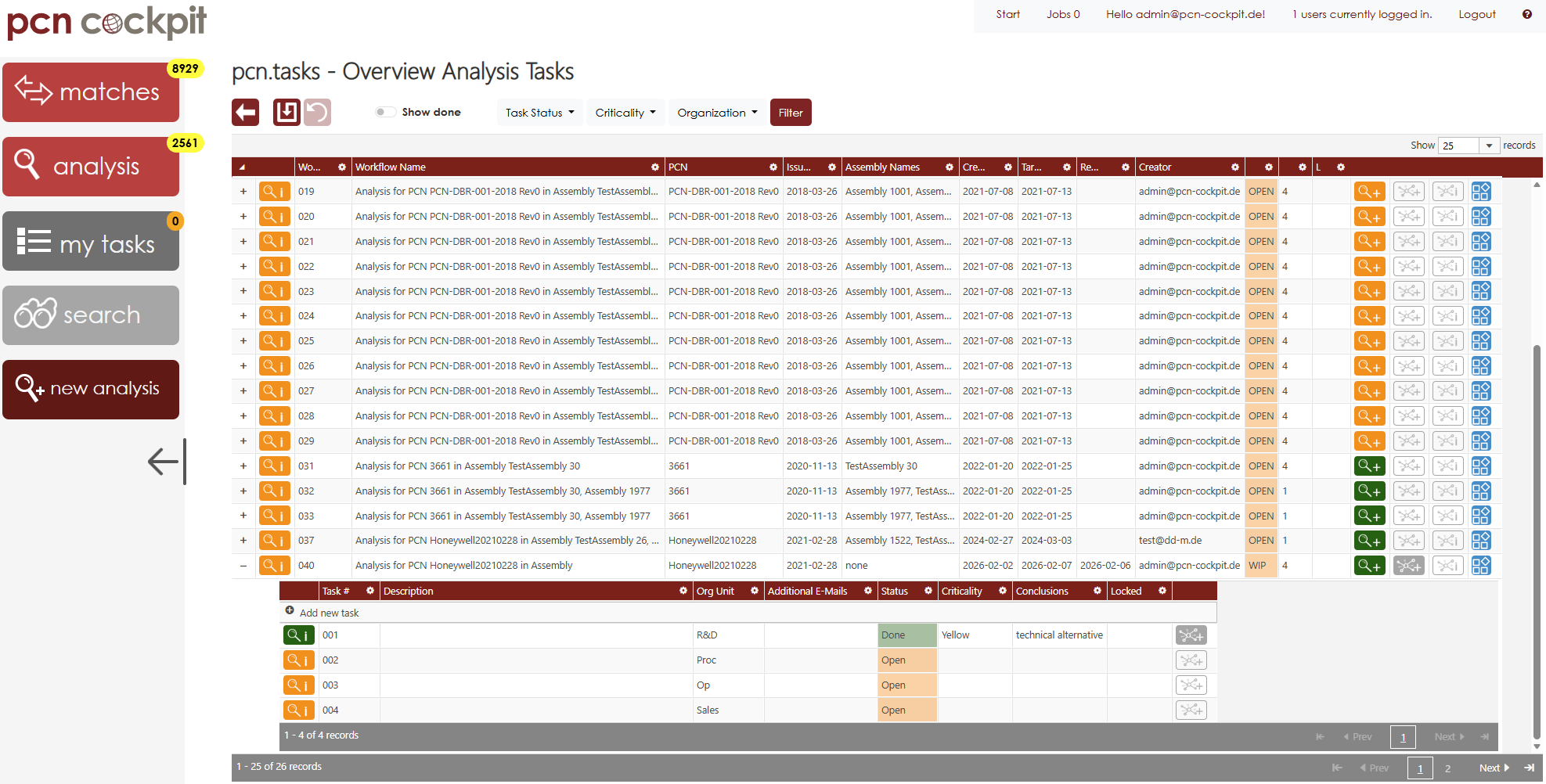Toggle the Show done switch
This screenshot has width=1546, height=784.
click(x=384, y=112)
